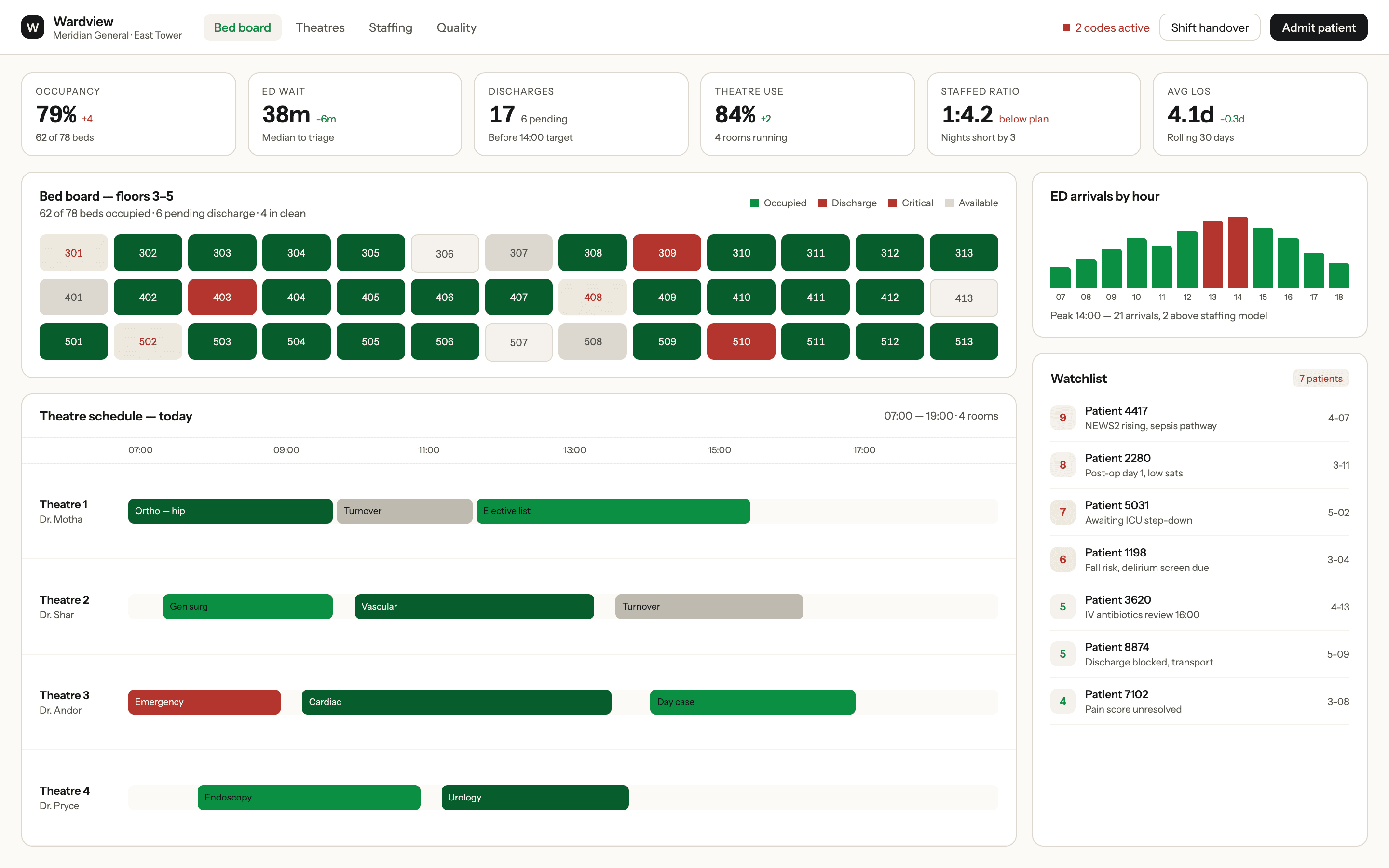This screenshot has width=1389, height=868.
Task: Select pending discharge bed 301
Action: point(73,253)
